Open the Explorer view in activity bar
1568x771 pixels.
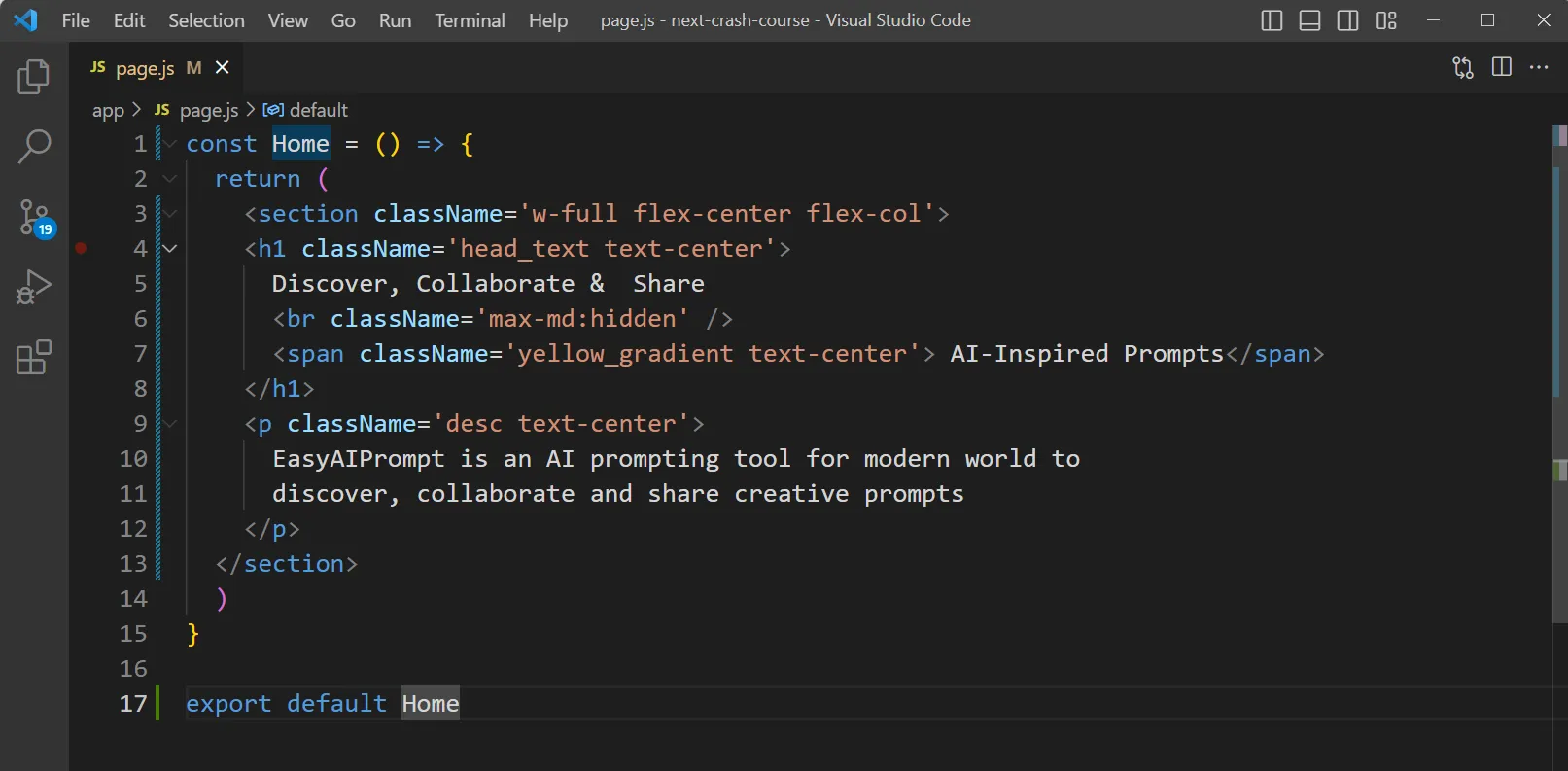tap(34, 77)
